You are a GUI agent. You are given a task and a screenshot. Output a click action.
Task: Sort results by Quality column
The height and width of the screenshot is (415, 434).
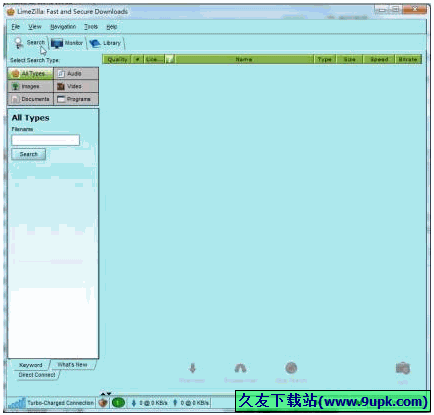117,59
